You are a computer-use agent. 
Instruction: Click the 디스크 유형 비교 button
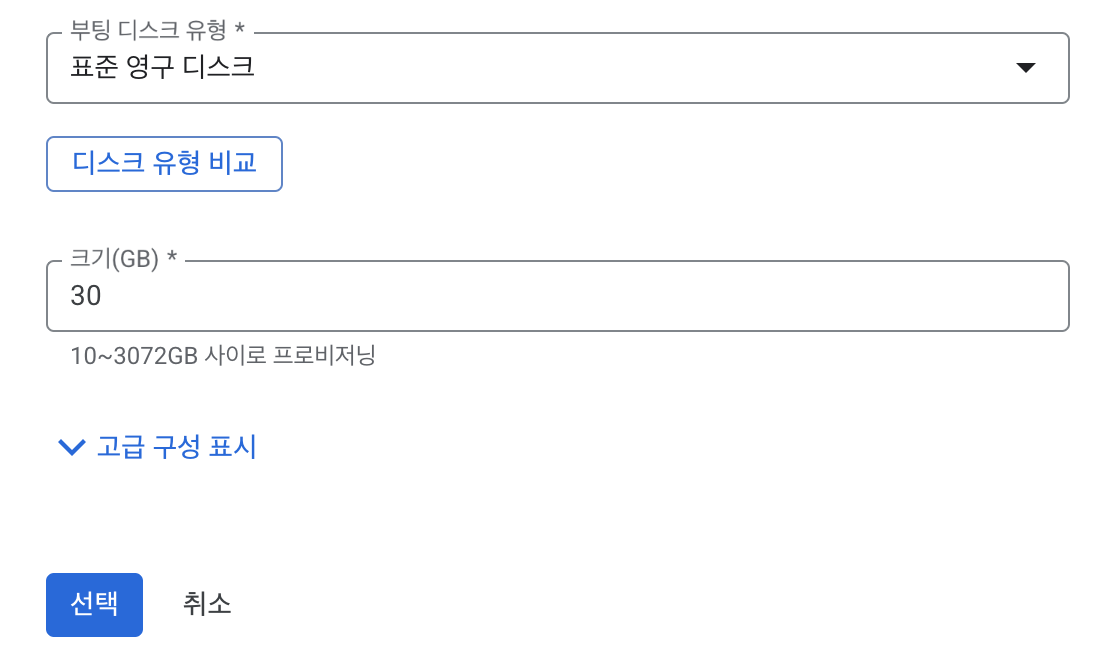[164, 164]
